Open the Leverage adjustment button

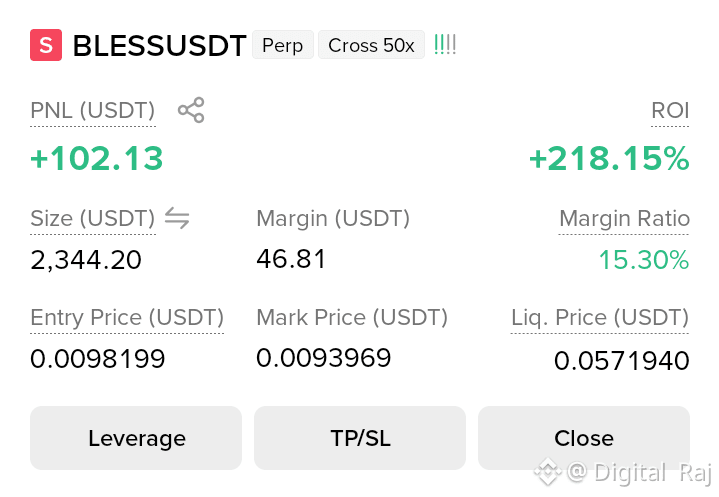(x=136, y=438)
